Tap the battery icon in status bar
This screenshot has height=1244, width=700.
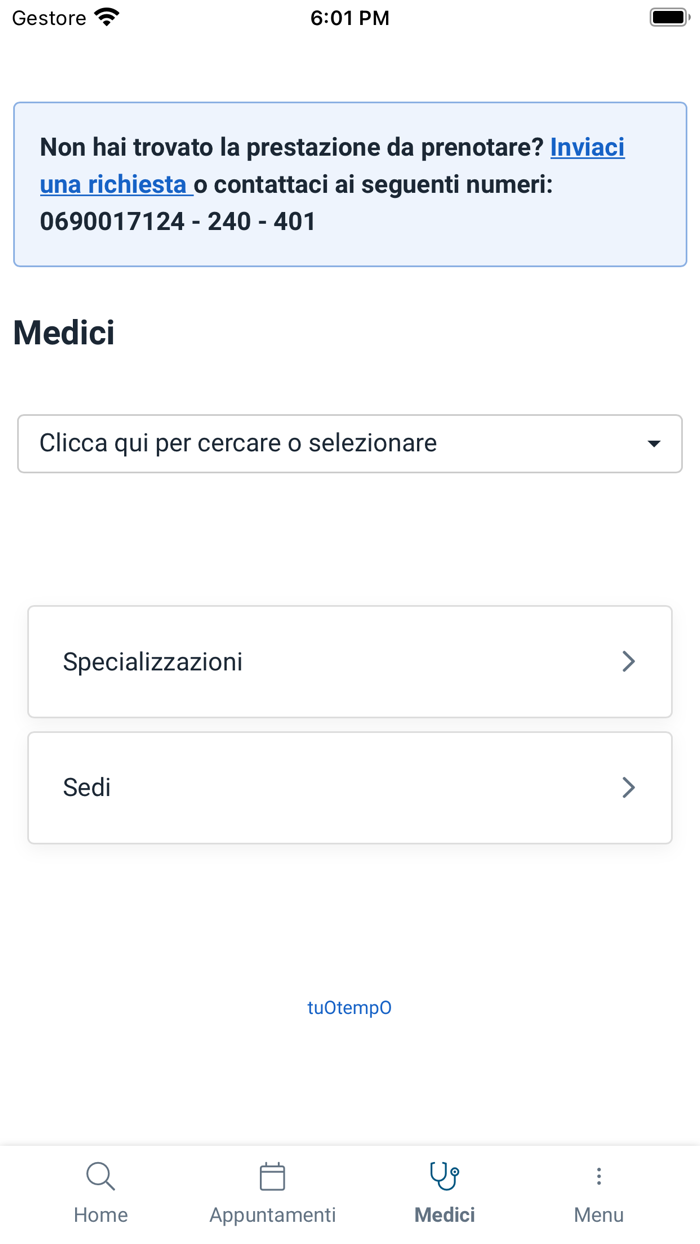(x=668, y=18)
